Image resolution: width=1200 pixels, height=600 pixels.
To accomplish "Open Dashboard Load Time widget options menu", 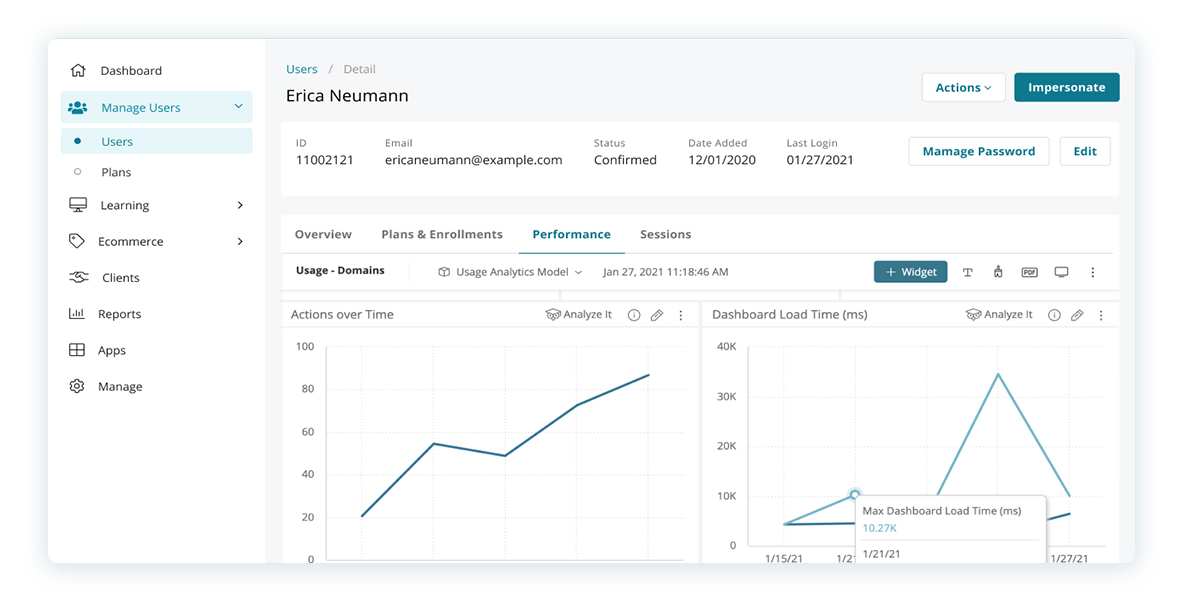I will point(1101,315).
